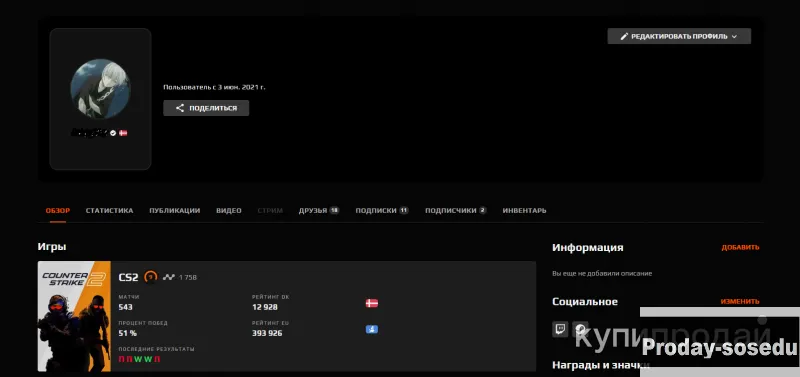Open the Подписчики tab with 2 followers
This screenshot has width=800, height=377.
pos(456,211)
